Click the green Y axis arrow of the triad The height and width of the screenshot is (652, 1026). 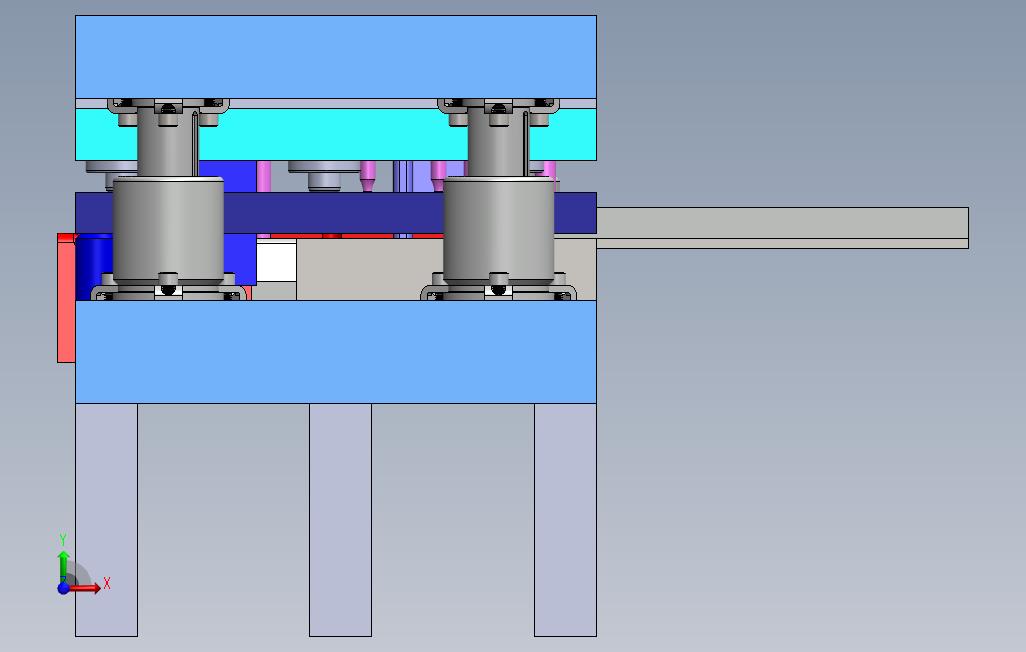coord(63,566)
